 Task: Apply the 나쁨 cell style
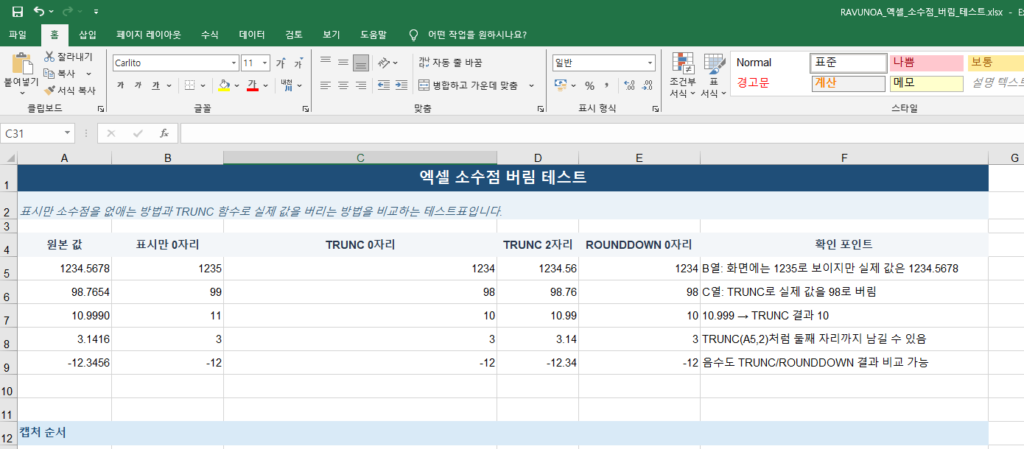926,63
